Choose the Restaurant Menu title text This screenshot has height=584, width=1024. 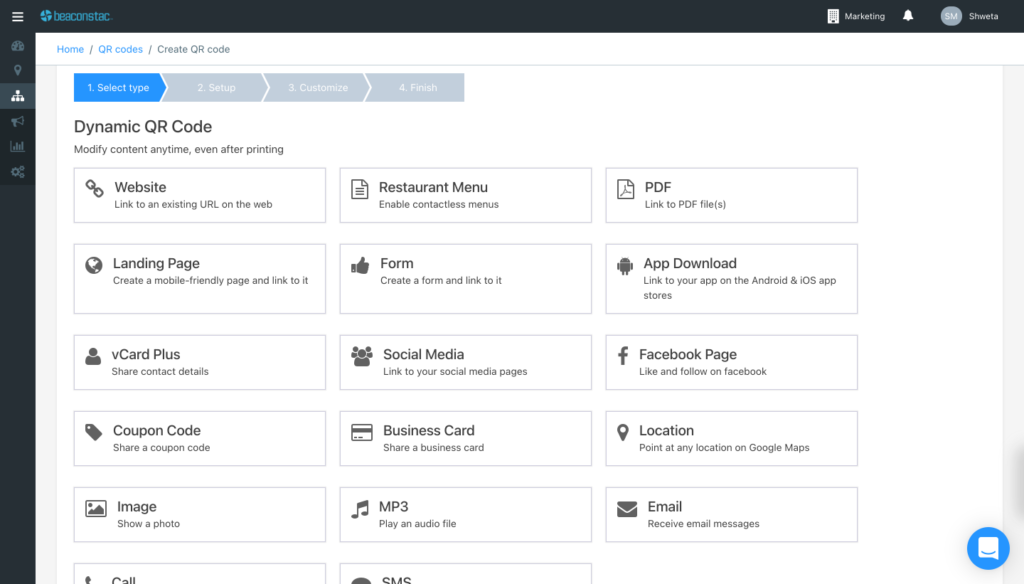point(433,187)
